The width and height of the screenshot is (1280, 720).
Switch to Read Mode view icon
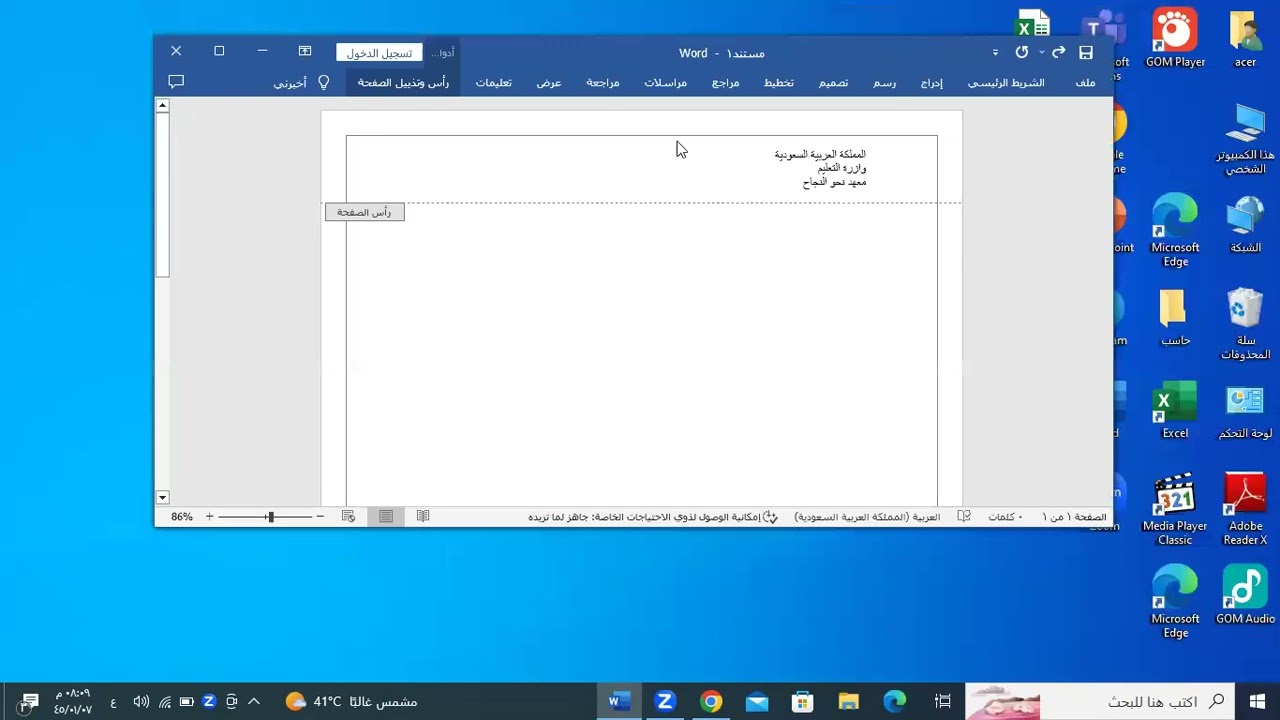tap(423, 517)
